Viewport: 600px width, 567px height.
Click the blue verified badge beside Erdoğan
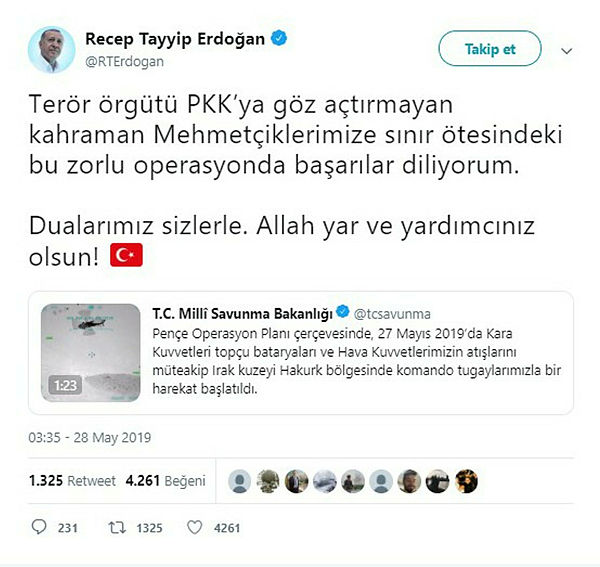pyautogui.click(x=279, y=38)
